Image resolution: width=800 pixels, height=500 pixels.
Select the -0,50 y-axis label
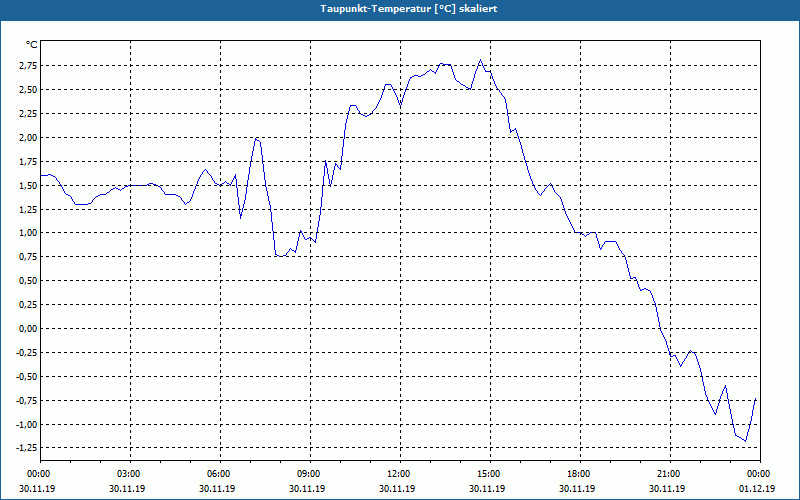pos(27,377)
